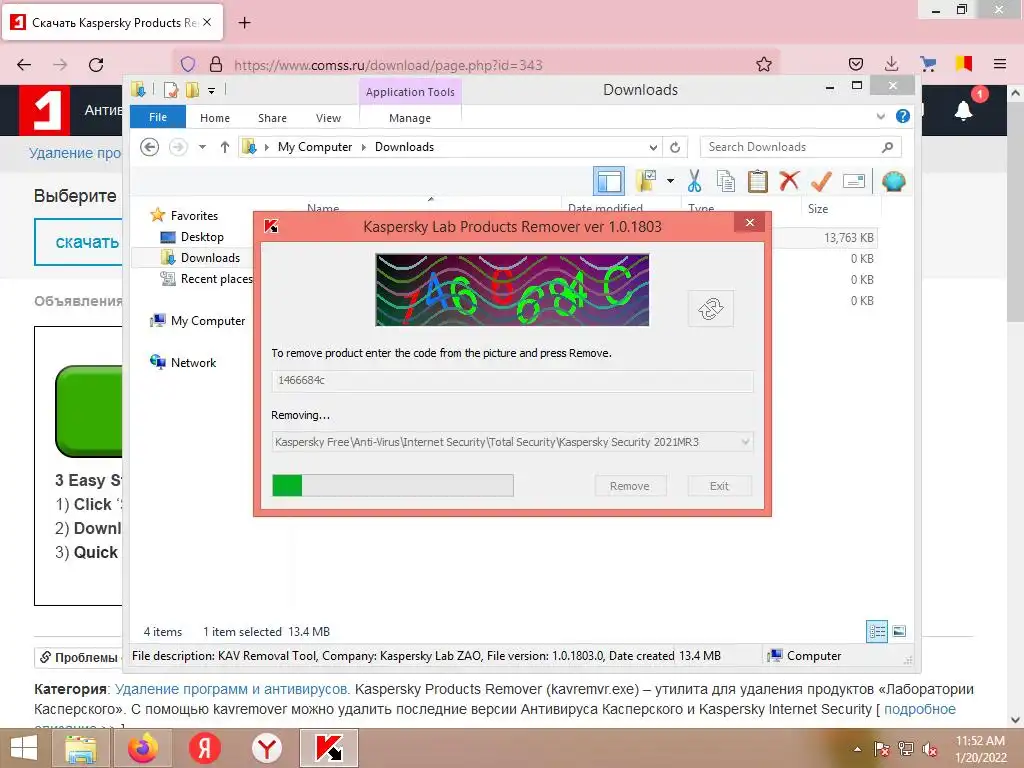
Task: Expand the Explorer ribbon with chevron
Action: coord(880,116)
